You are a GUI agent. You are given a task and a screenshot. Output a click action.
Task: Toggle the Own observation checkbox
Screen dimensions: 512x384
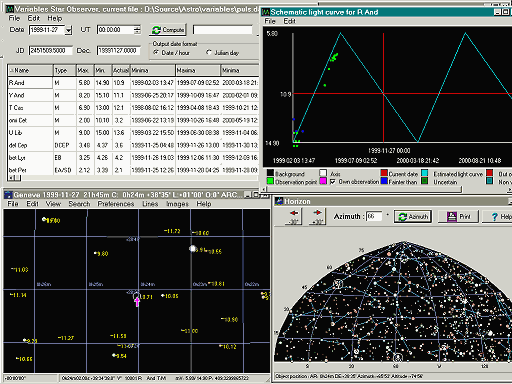[x=332, y=182]
